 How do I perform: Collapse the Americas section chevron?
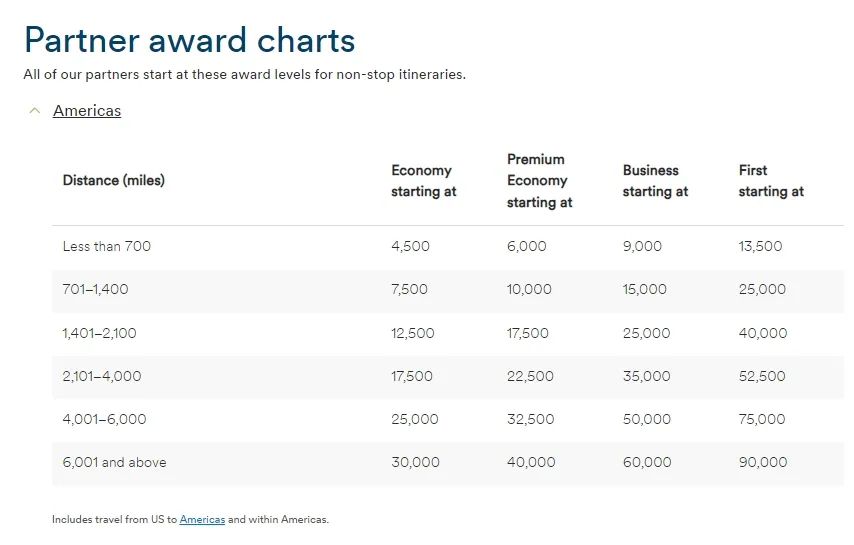tap(35, 111)
